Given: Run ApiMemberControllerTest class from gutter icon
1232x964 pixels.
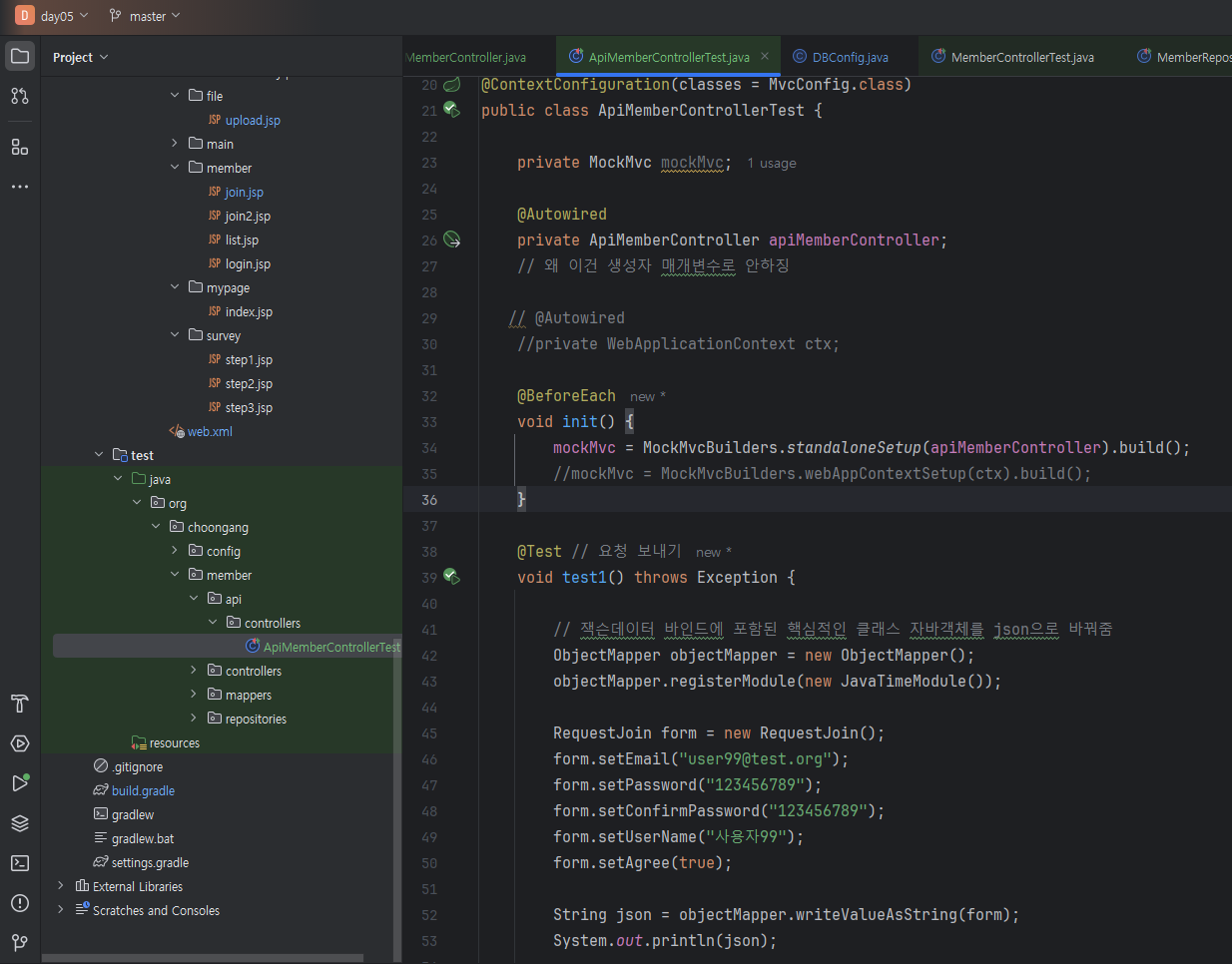Looking at the screenshot, I should coord(451,110).
